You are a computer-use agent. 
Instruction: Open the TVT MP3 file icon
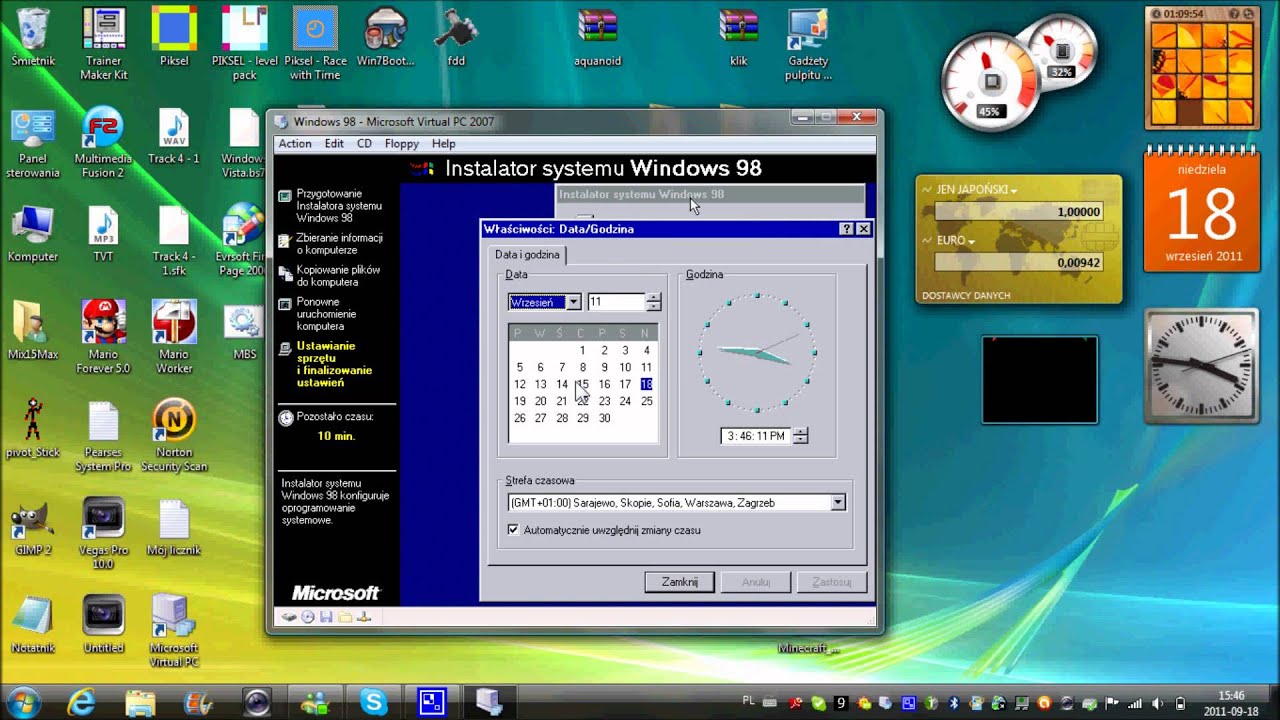[x=104, y=233]
